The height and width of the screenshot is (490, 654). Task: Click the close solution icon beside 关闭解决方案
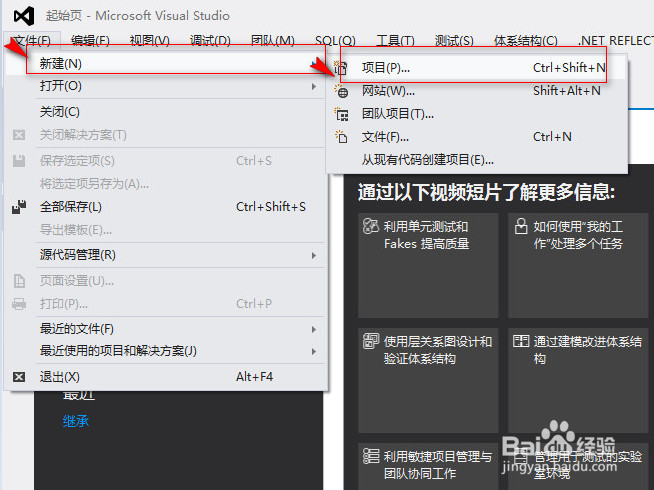click(19, 135)
